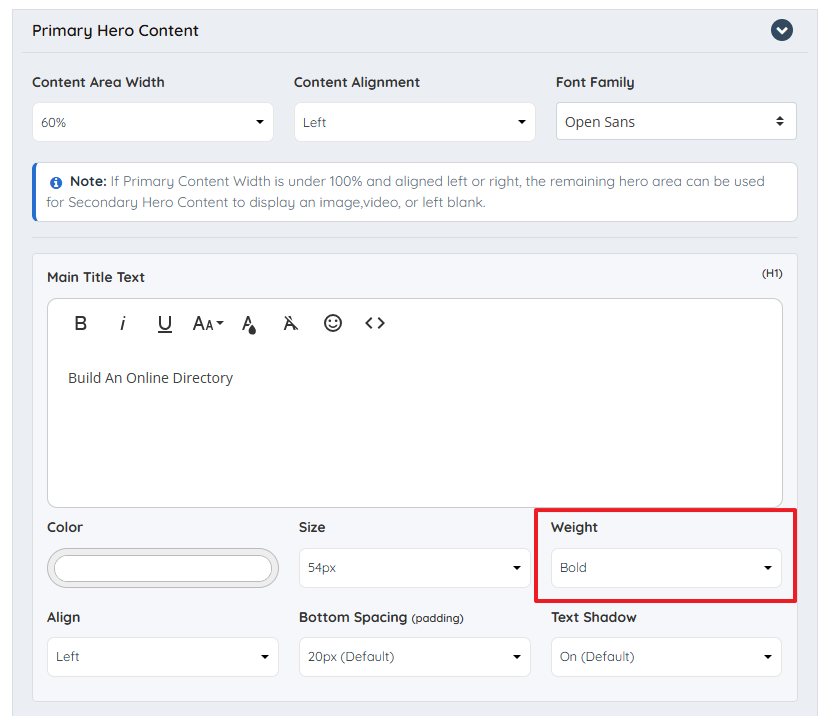Apply underline in Main Title editor

[165, 323]
